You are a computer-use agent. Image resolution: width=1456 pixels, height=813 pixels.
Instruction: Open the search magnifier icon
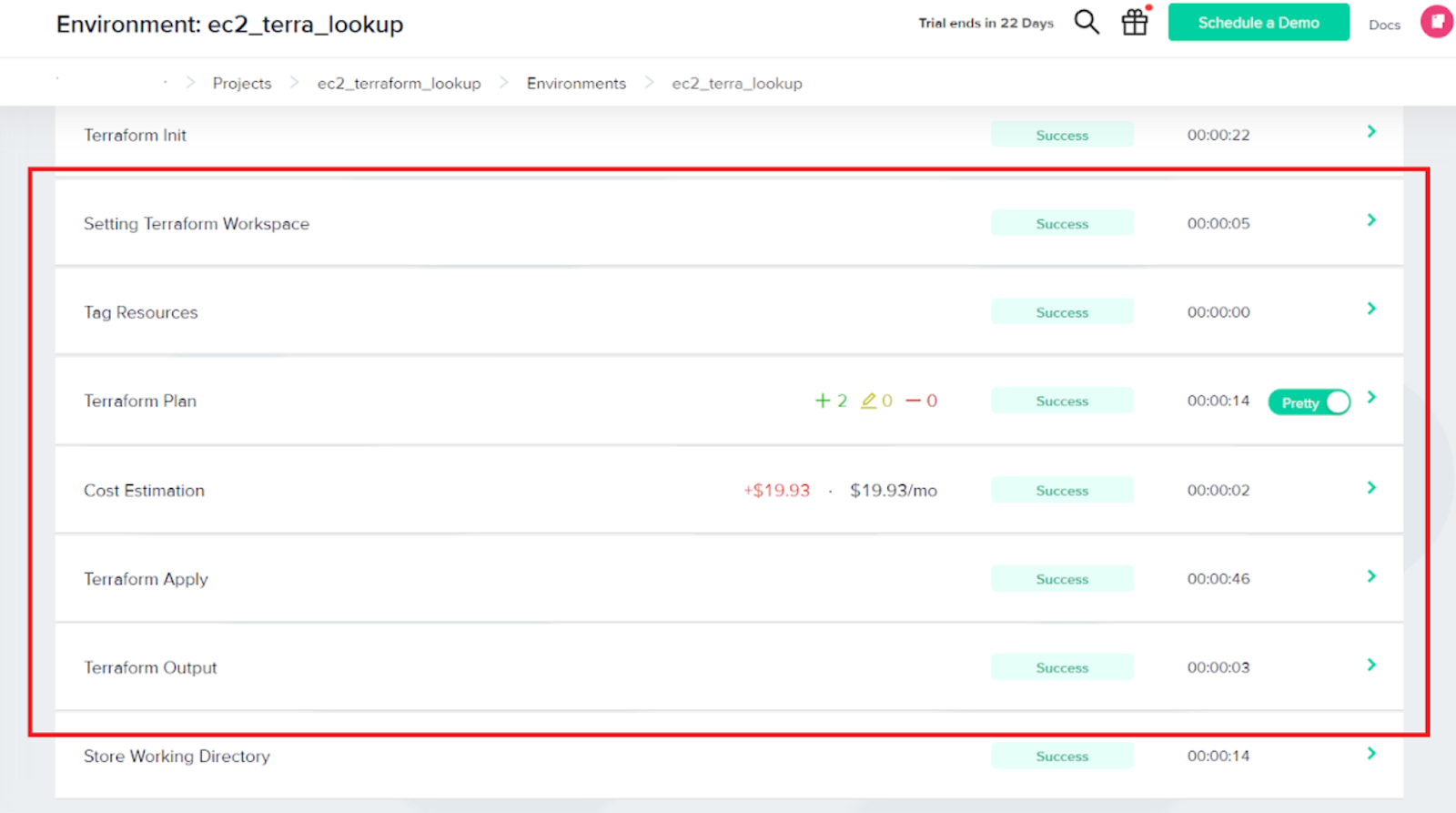tap(1087, 22)
